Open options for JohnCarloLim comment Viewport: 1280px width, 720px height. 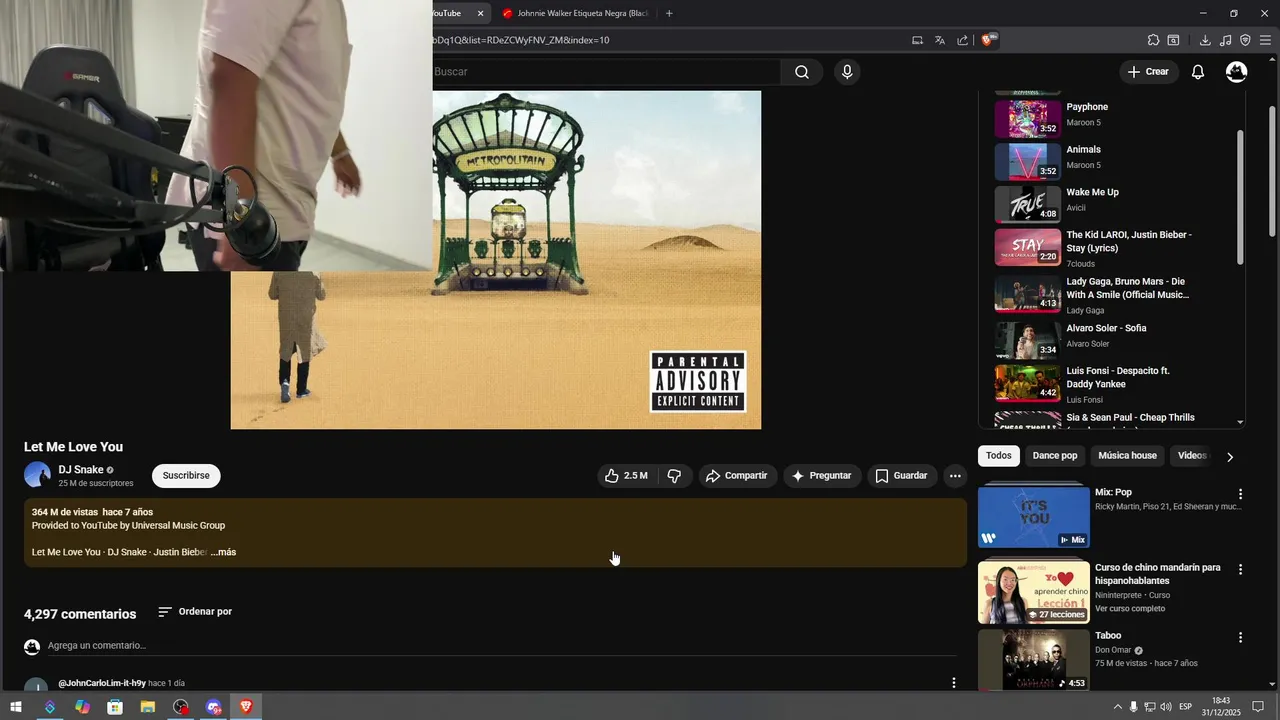click(x=953, y=683)
